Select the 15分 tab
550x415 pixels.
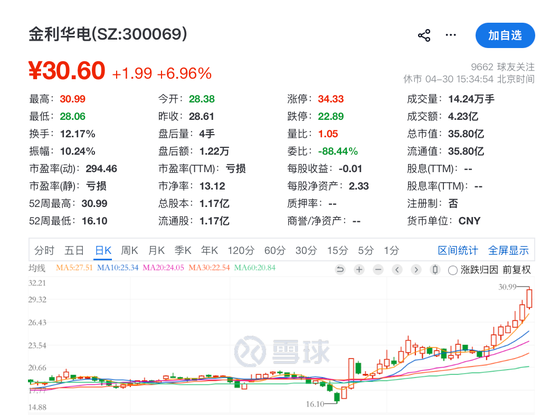337,250
